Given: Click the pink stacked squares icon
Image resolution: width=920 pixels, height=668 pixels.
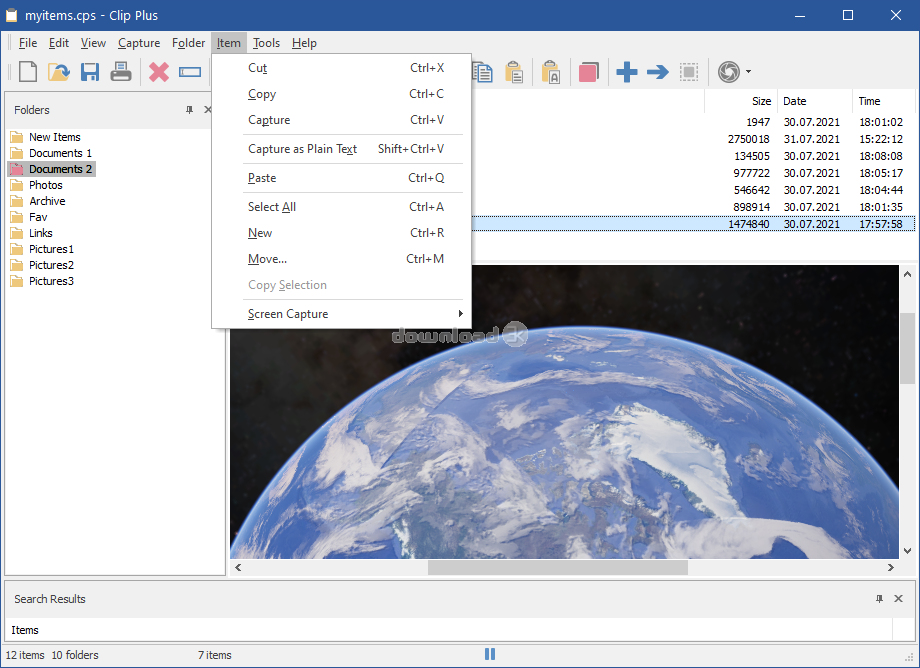Looking at the screenshot, I should 588,72.
